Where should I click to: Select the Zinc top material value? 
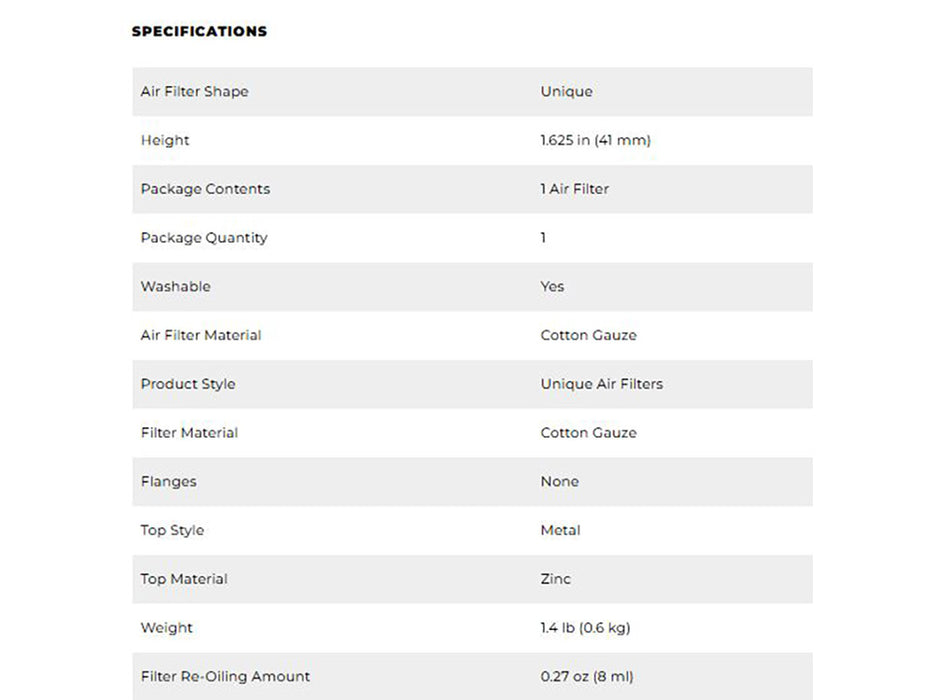pos(556,579)
